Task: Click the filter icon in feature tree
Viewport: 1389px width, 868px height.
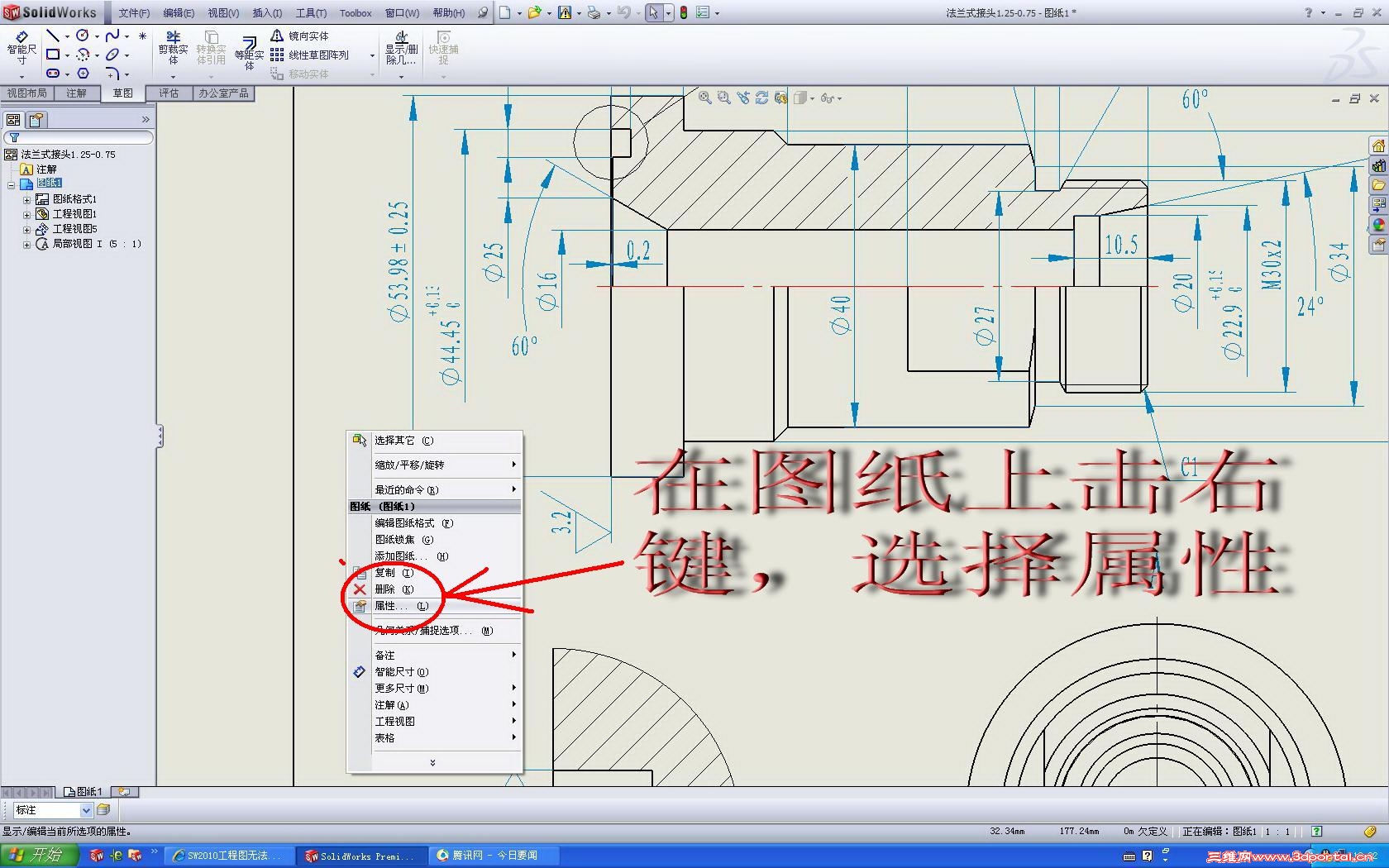Action: pyautogui.click(x=14, y=137)
